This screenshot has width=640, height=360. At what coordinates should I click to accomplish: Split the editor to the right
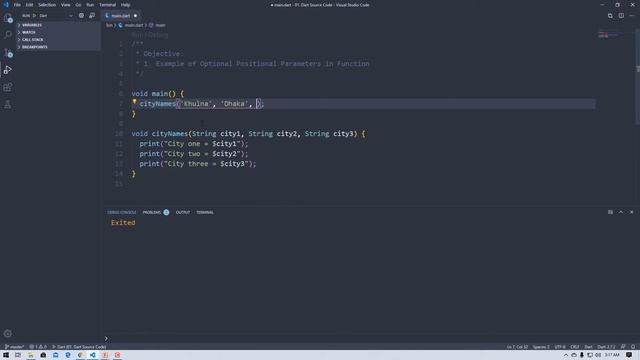(621, 16)
